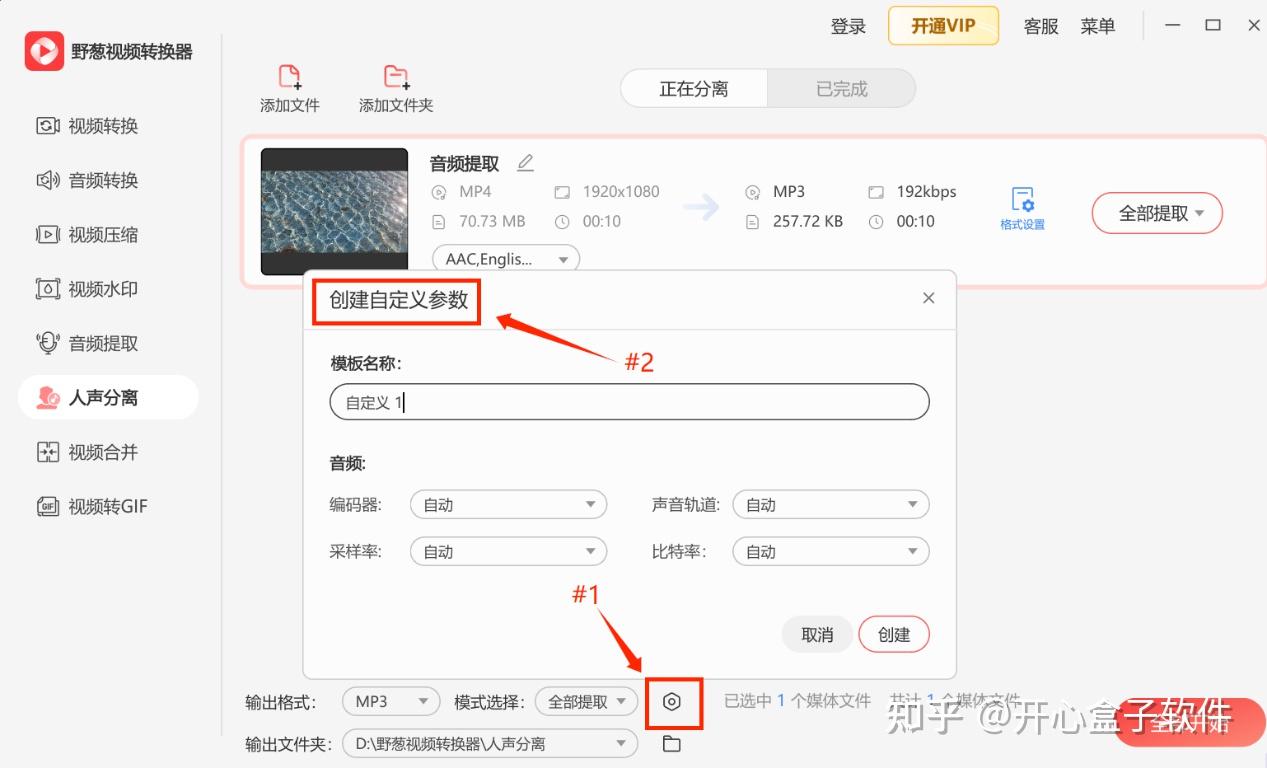Click the 1920x1080 resolution text
Viewport: 1267px width, 768px height.
[x=621, y=191]
